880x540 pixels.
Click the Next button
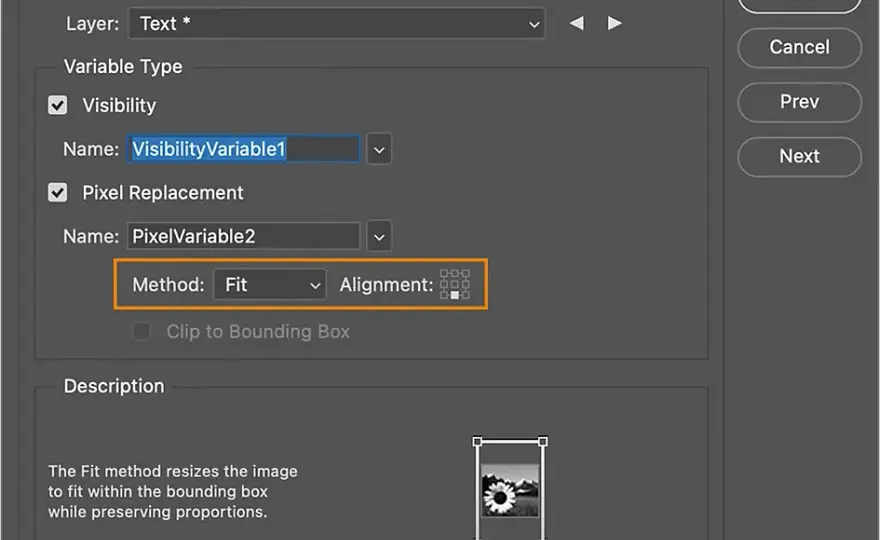[799, 156]
